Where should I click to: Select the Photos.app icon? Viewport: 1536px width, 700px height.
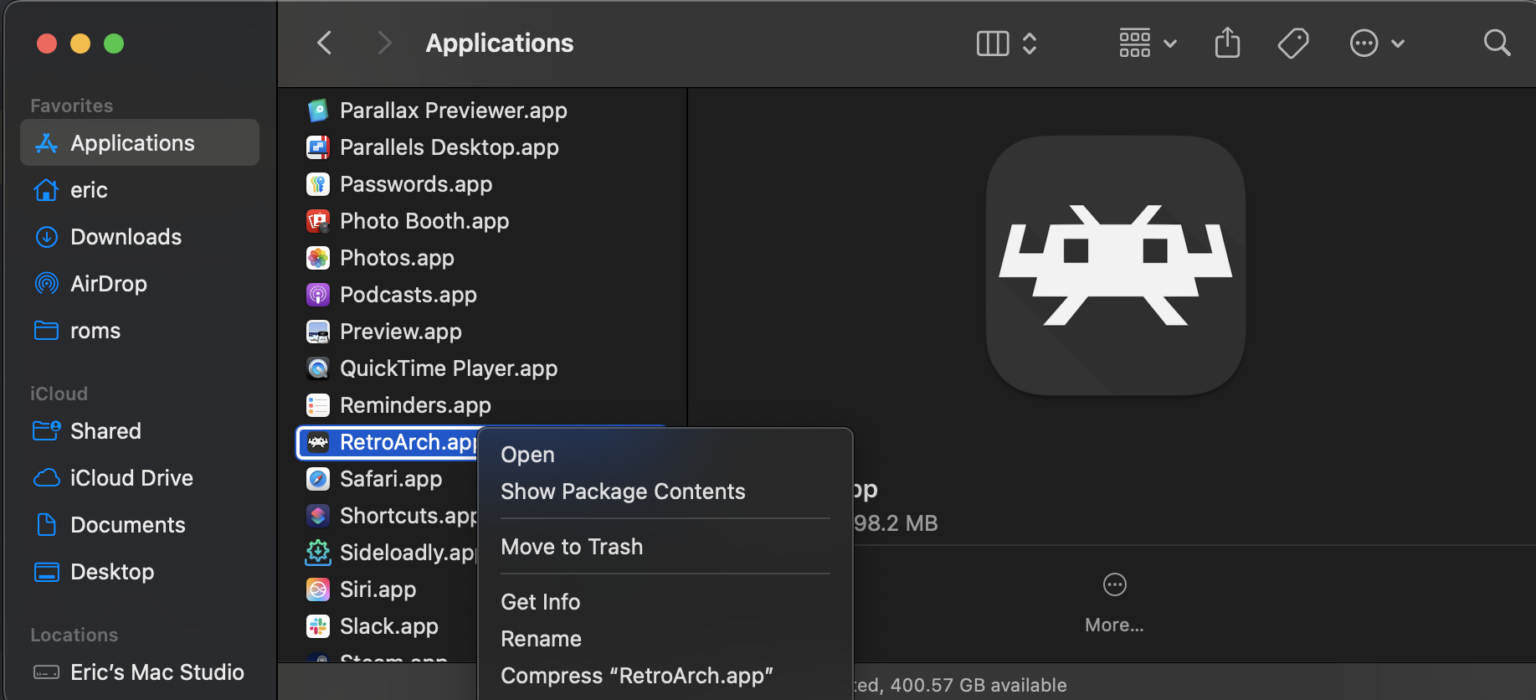(317, 258)
